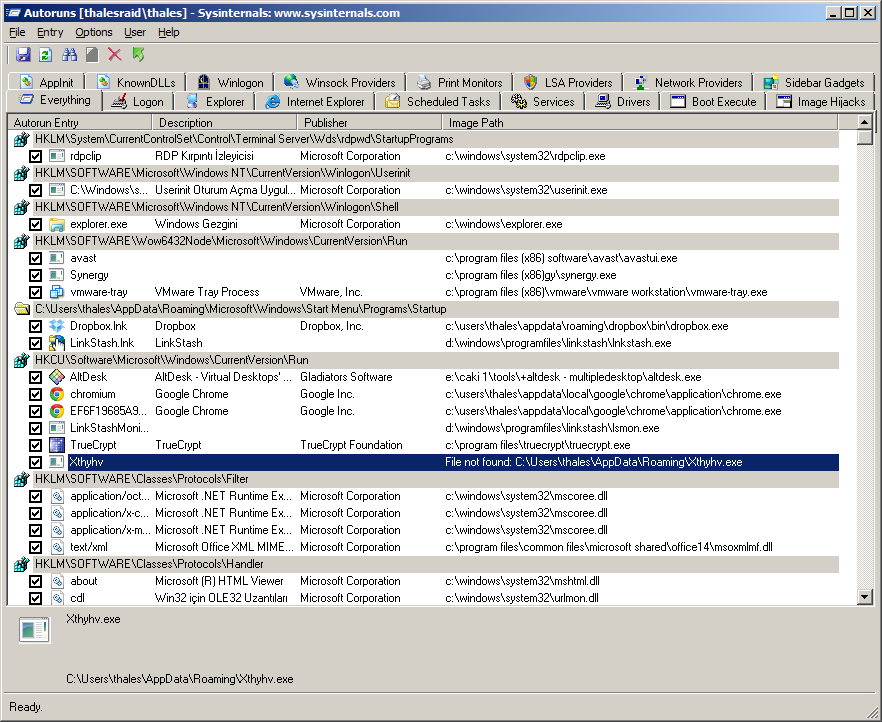
Task: Open the Entry menu
Action: (x=50, y=33)
